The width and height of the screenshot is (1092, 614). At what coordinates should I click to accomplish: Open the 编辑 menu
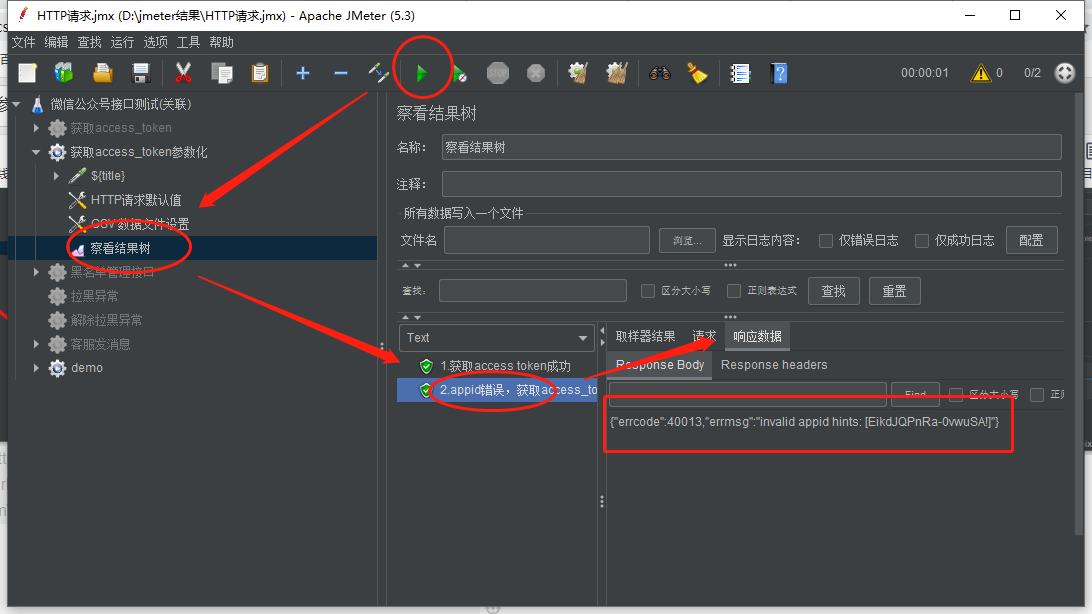(56, 42)
